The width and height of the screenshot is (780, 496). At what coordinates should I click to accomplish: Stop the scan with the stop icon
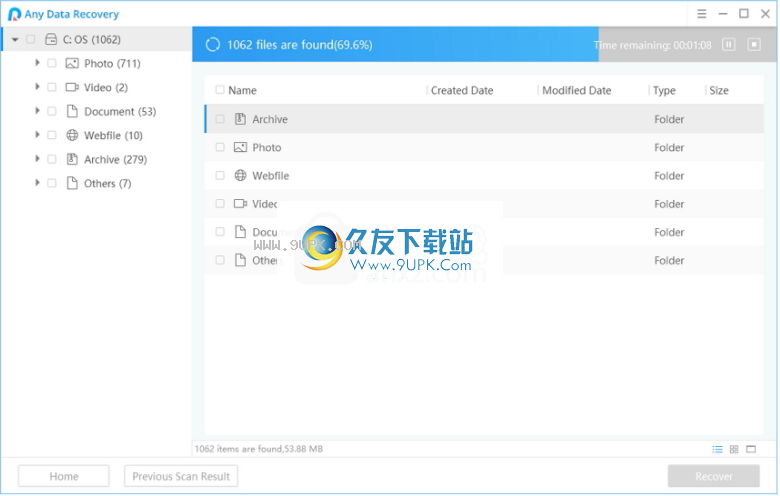pos(754,45)
